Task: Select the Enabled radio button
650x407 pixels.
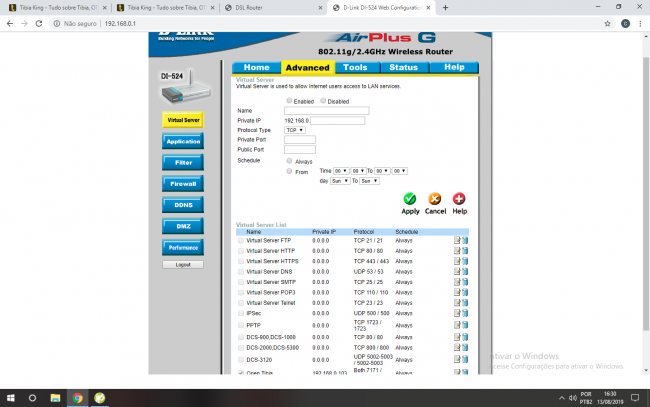Action: pyautogui.click(x=289, y=101)
